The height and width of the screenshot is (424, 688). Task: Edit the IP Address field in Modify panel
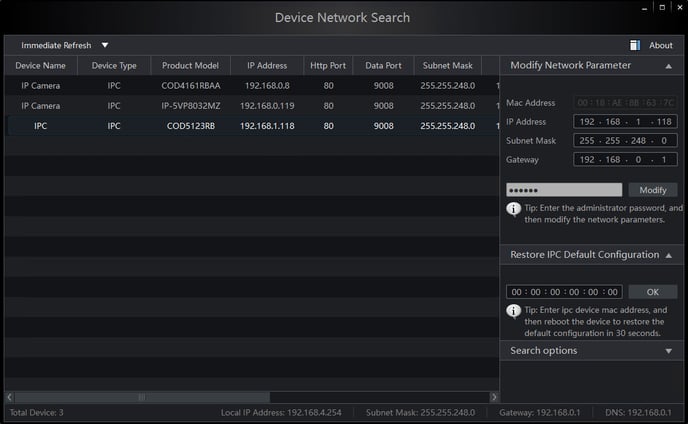click(625, 122)
